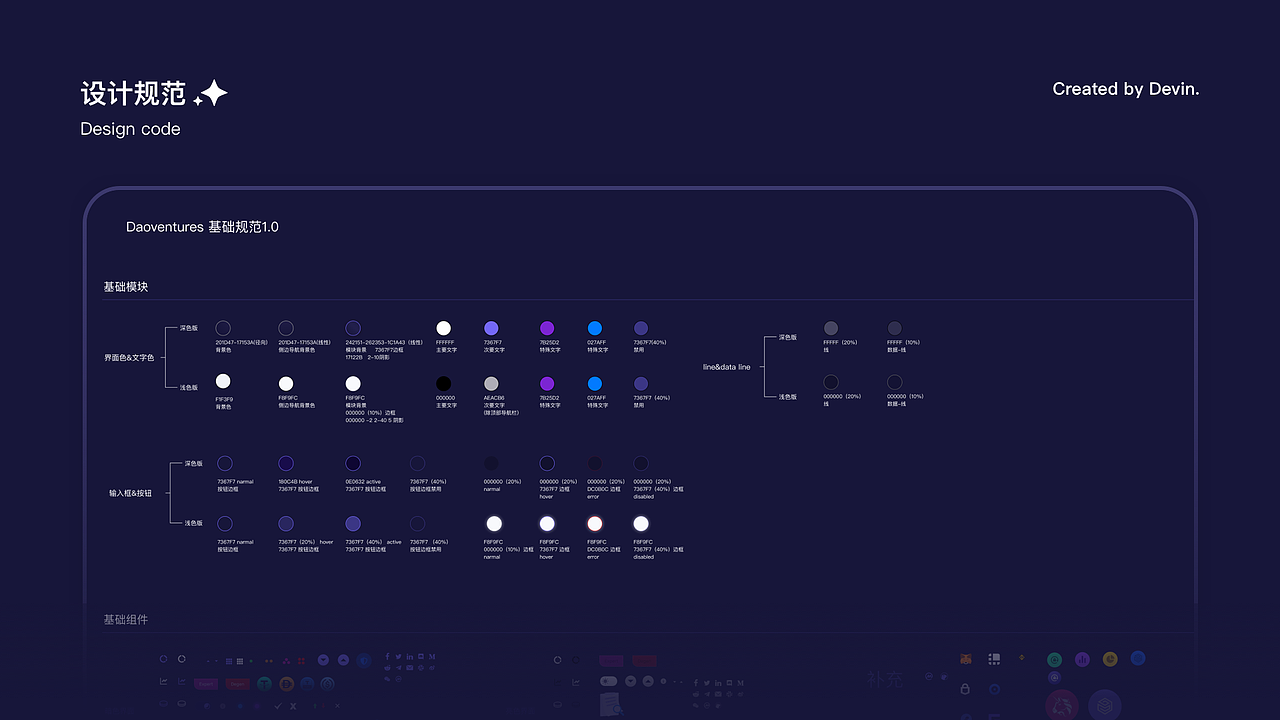Click the dark-version 201D47-17153A radial background swatch
Image resolution: width=1280 pixels, height=720 pixels.
click(223, 328)
